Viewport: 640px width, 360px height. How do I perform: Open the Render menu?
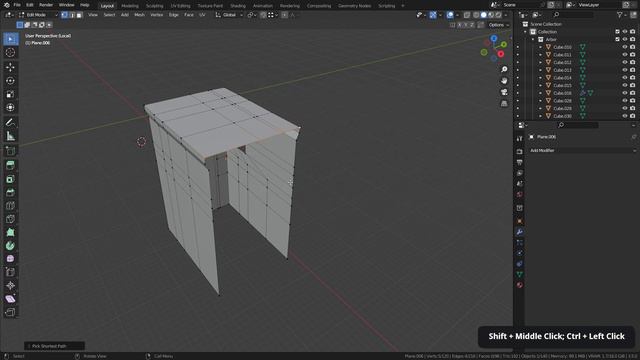[x=46, y=5]
